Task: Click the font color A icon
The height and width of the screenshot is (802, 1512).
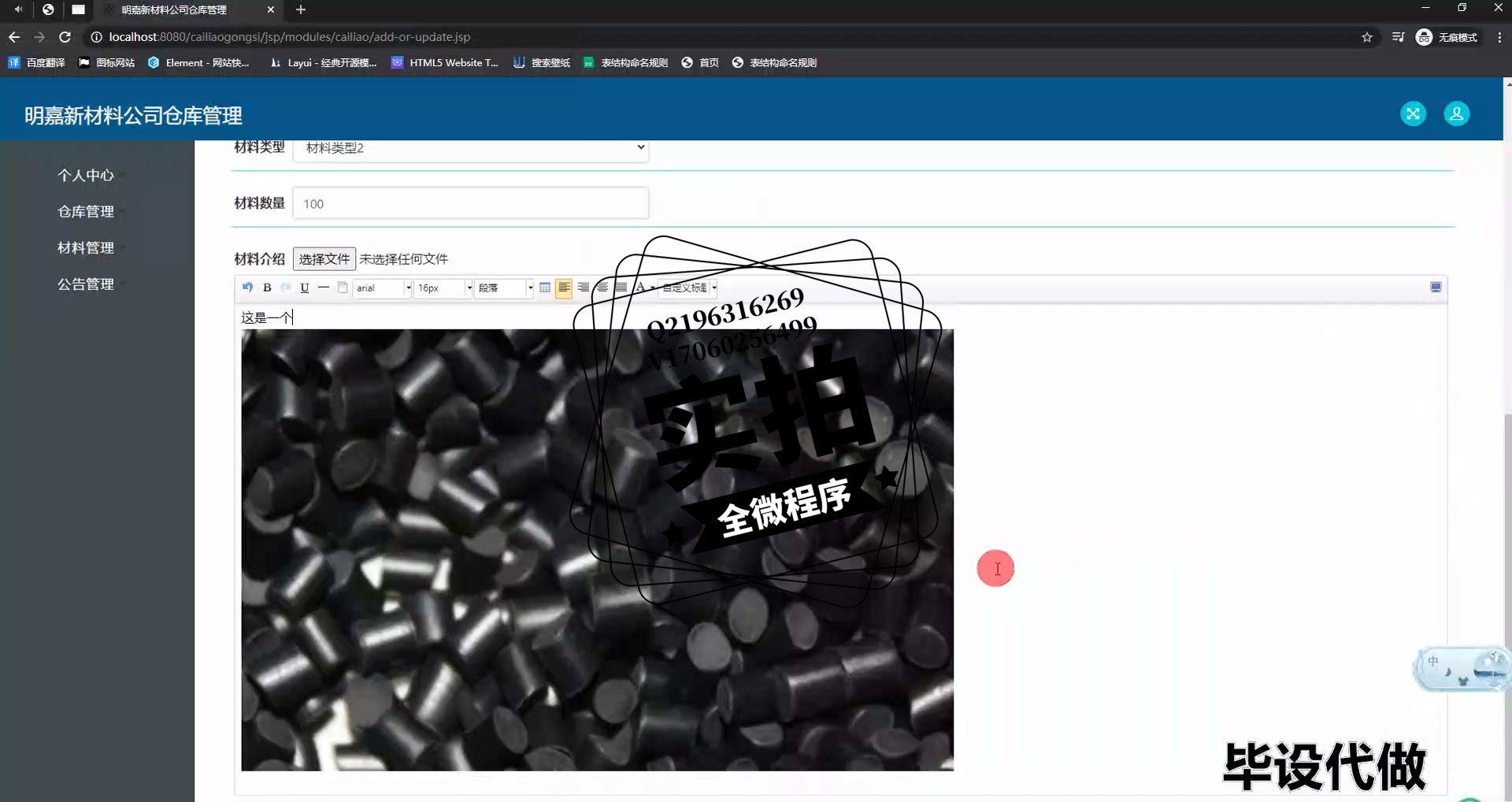Action: click(x=640, y=288)
